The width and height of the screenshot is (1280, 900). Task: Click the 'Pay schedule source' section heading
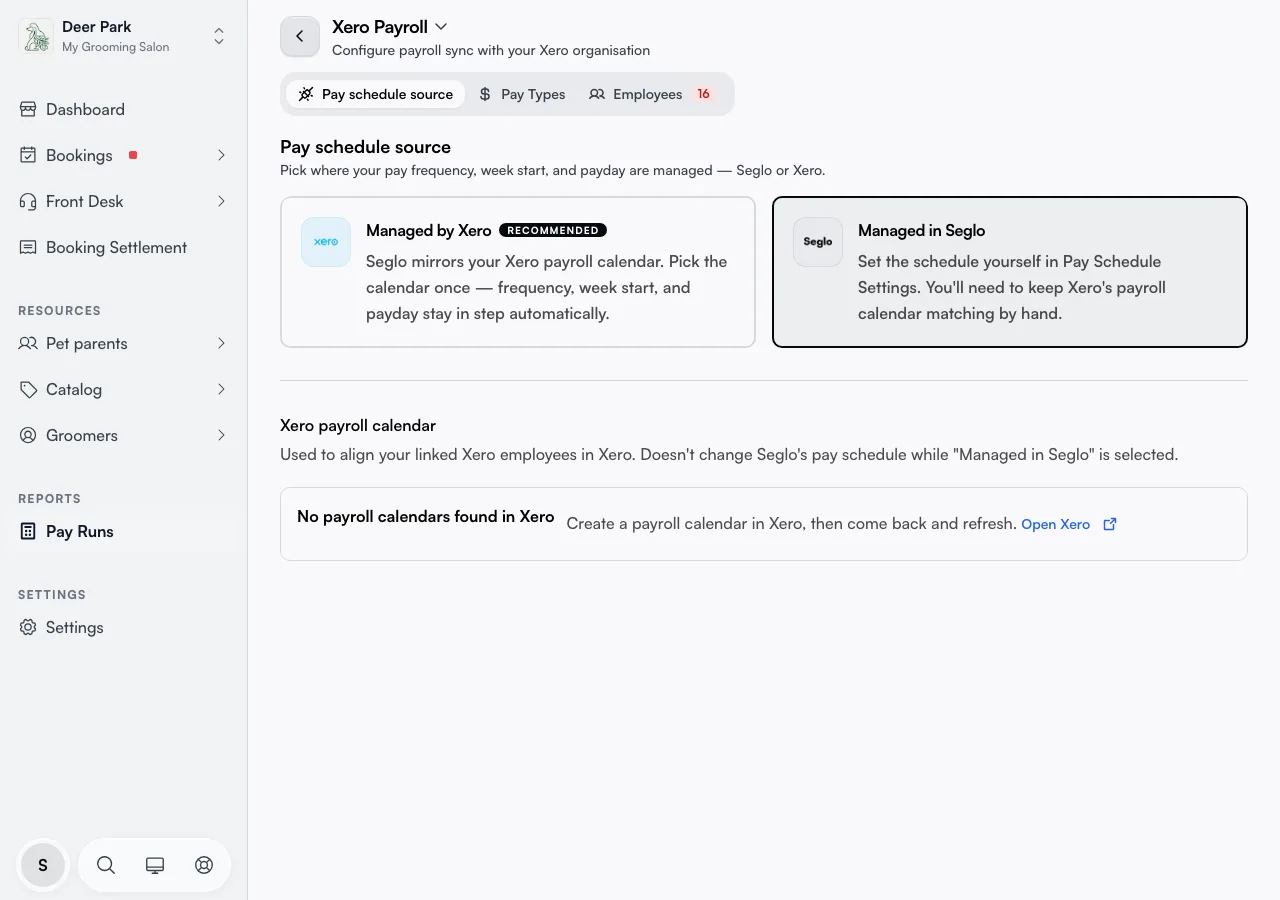click(x=365, y=147)
